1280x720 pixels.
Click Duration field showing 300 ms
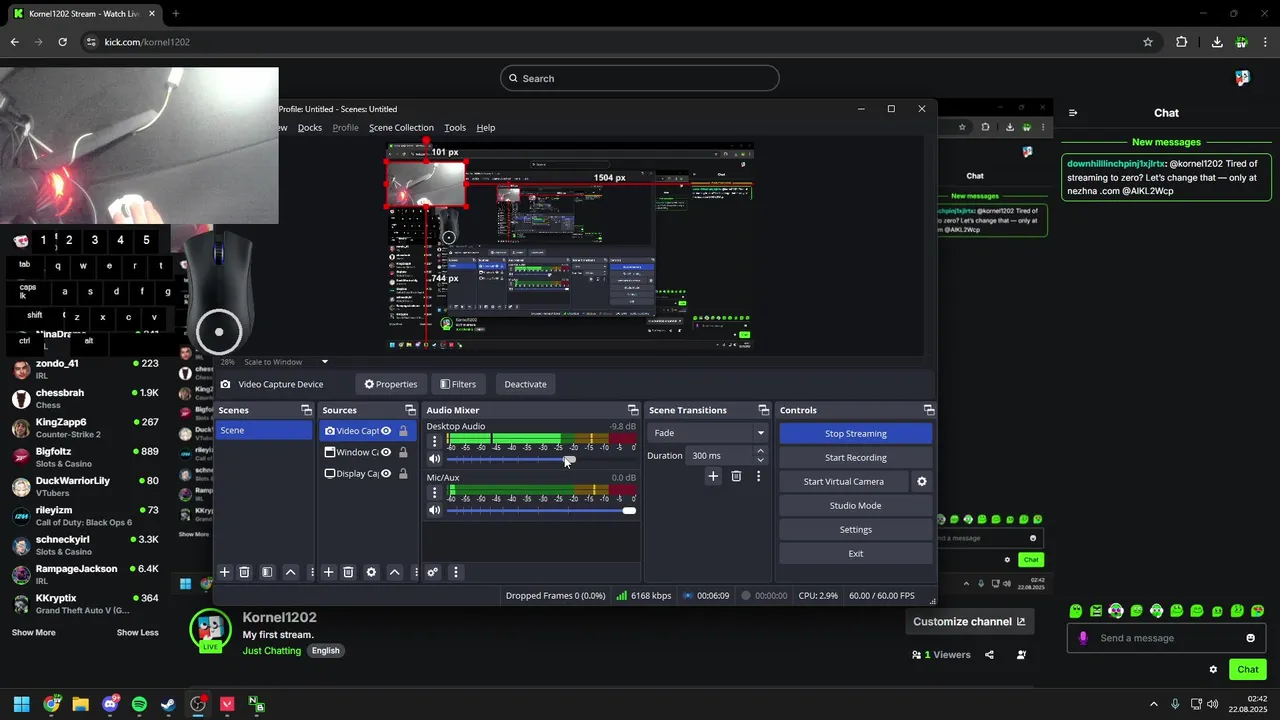(x=720, y=455)
